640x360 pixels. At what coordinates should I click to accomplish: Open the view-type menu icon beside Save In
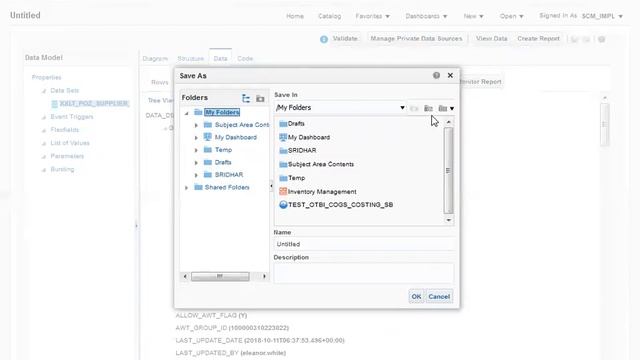click(446, 108)
